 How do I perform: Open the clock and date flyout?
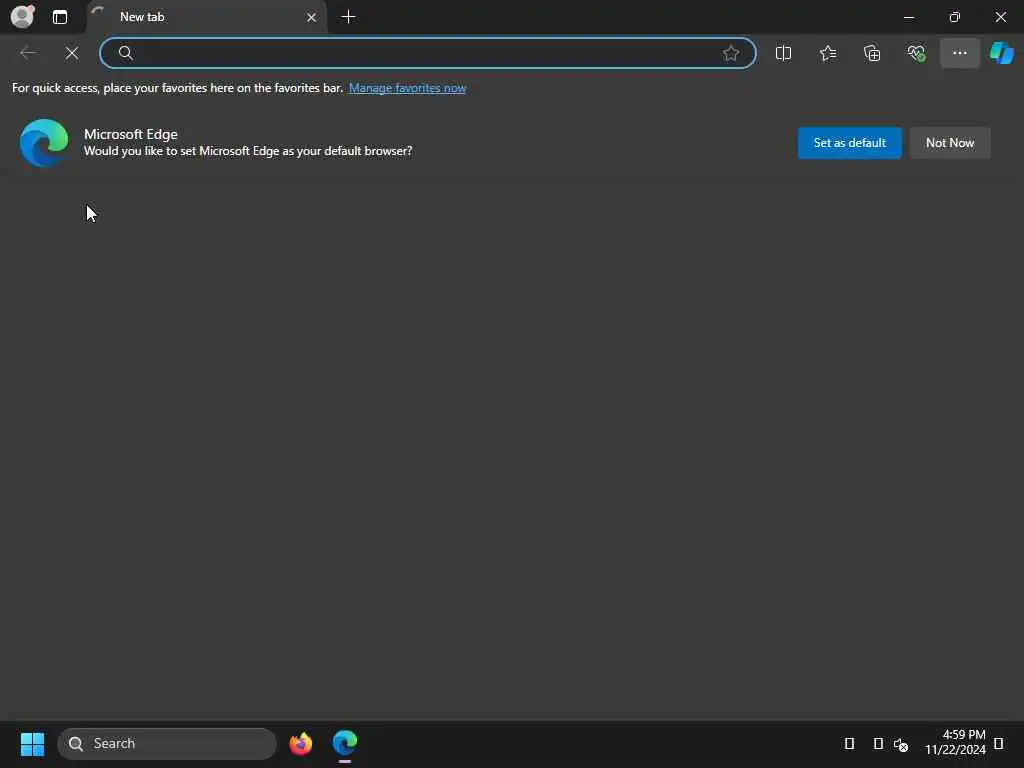(x=955, y=743)
